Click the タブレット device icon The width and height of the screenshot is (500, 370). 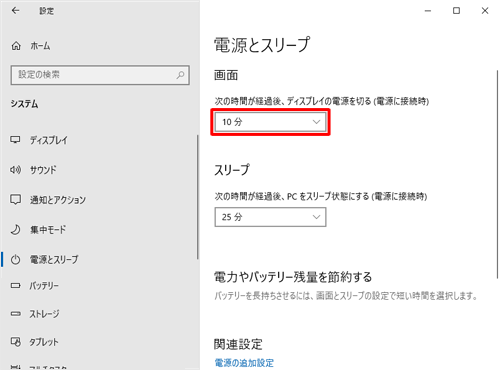click(x=15, y=342)
